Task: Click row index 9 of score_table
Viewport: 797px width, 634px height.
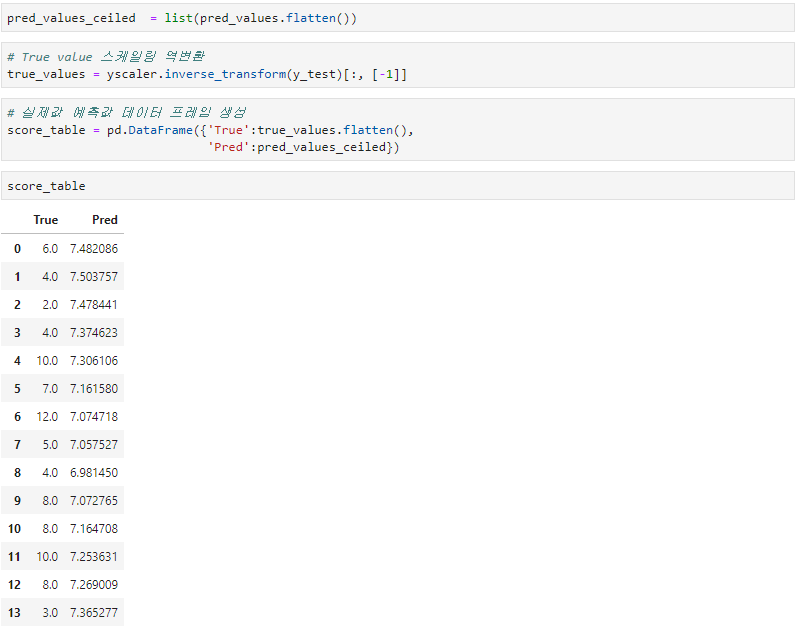Action: 17,500
